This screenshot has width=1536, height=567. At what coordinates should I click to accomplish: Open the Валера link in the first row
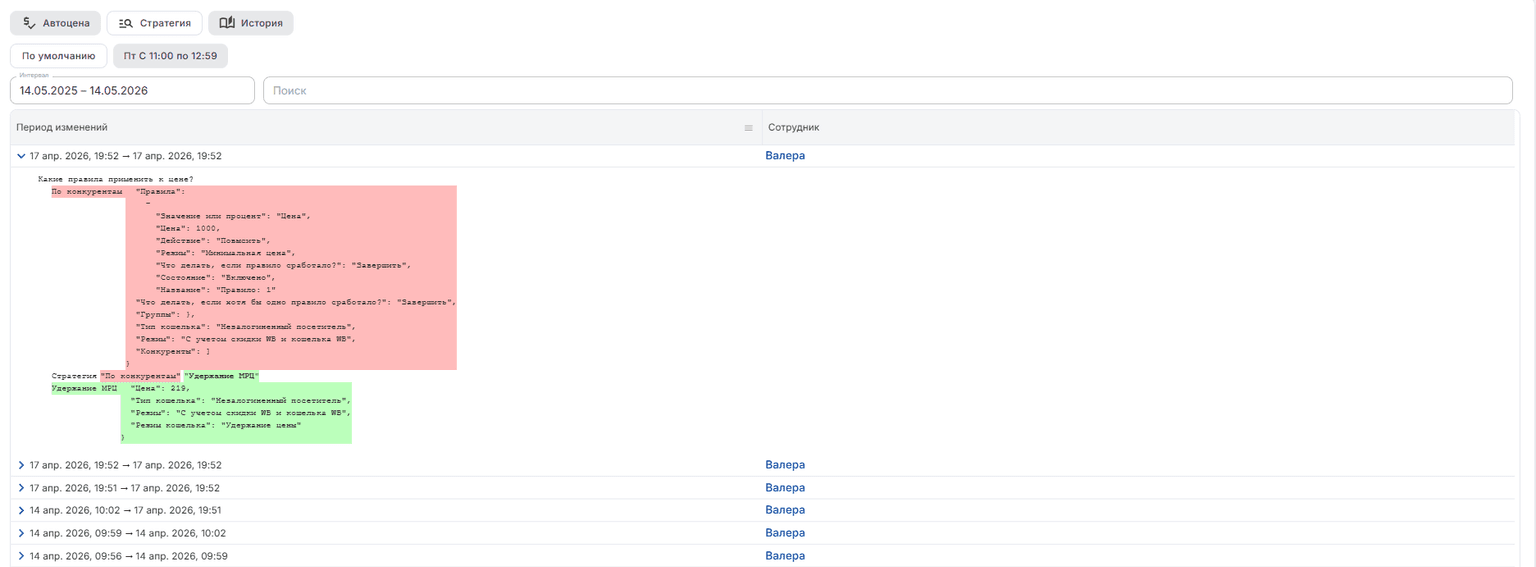click(x=785, y=156)
